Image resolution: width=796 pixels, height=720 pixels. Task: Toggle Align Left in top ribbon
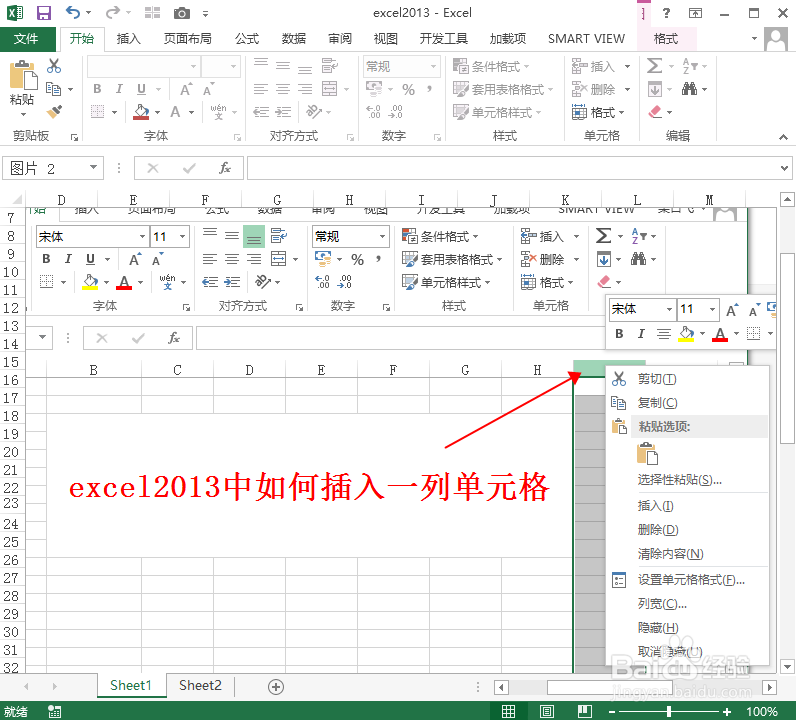[x=260, y=89]
